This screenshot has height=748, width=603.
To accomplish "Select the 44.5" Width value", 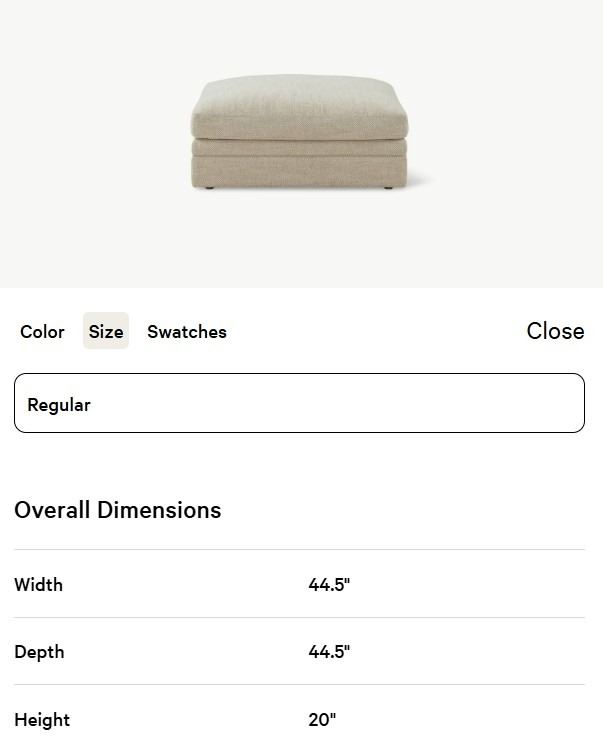I will (329, 585).
